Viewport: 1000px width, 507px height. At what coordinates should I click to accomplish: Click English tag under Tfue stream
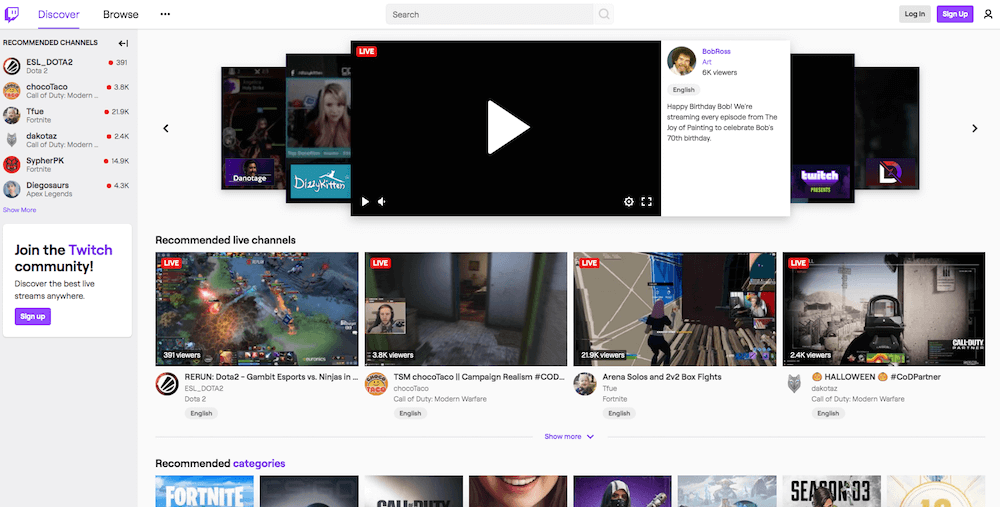[619, 413]
